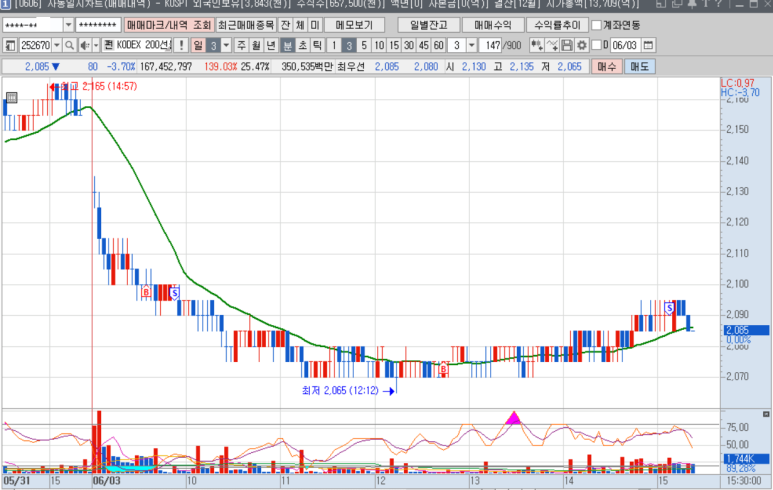Select the 45 minute interval button
773x490 pixels.
pos(424,45)
